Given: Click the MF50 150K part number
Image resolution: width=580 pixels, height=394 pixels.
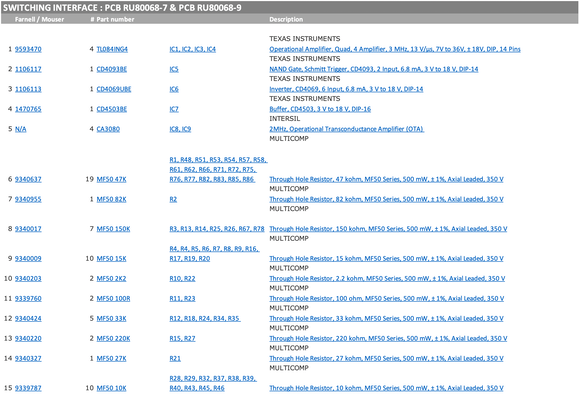Looking at the screenshot, I should (x=114, y=229).
